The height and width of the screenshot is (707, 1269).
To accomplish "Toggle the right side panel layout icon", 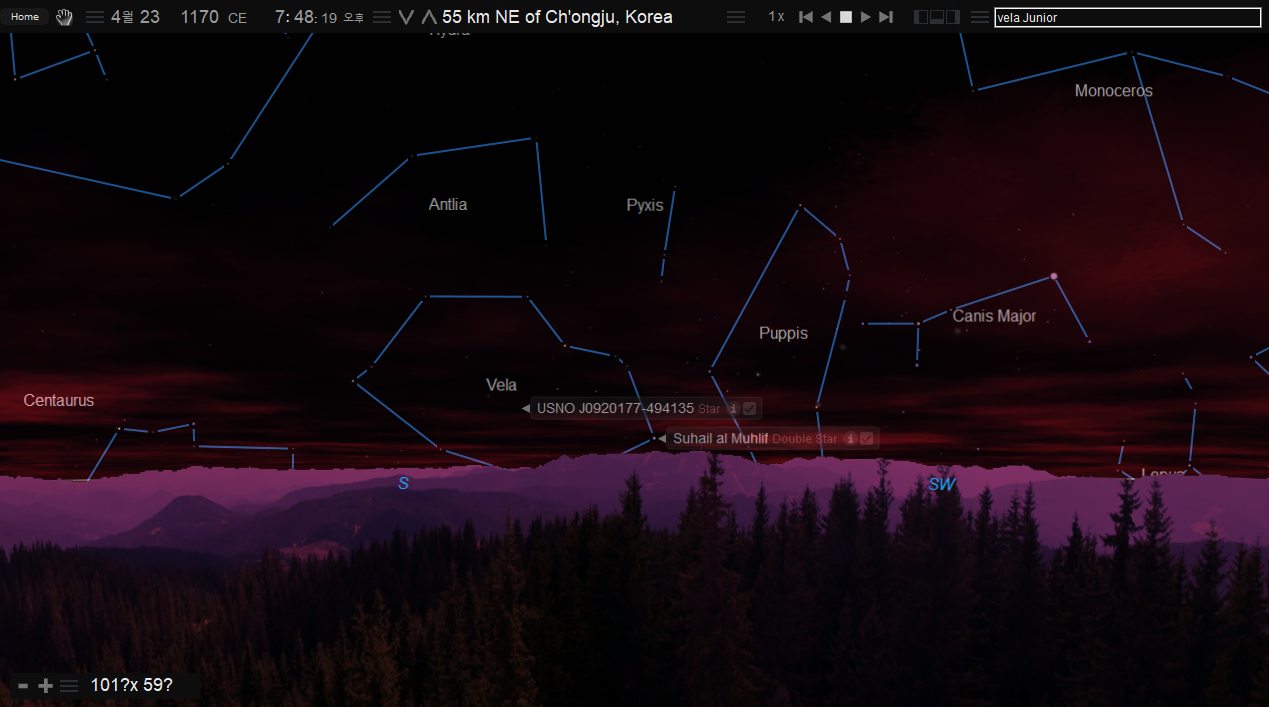I will 953,17.
